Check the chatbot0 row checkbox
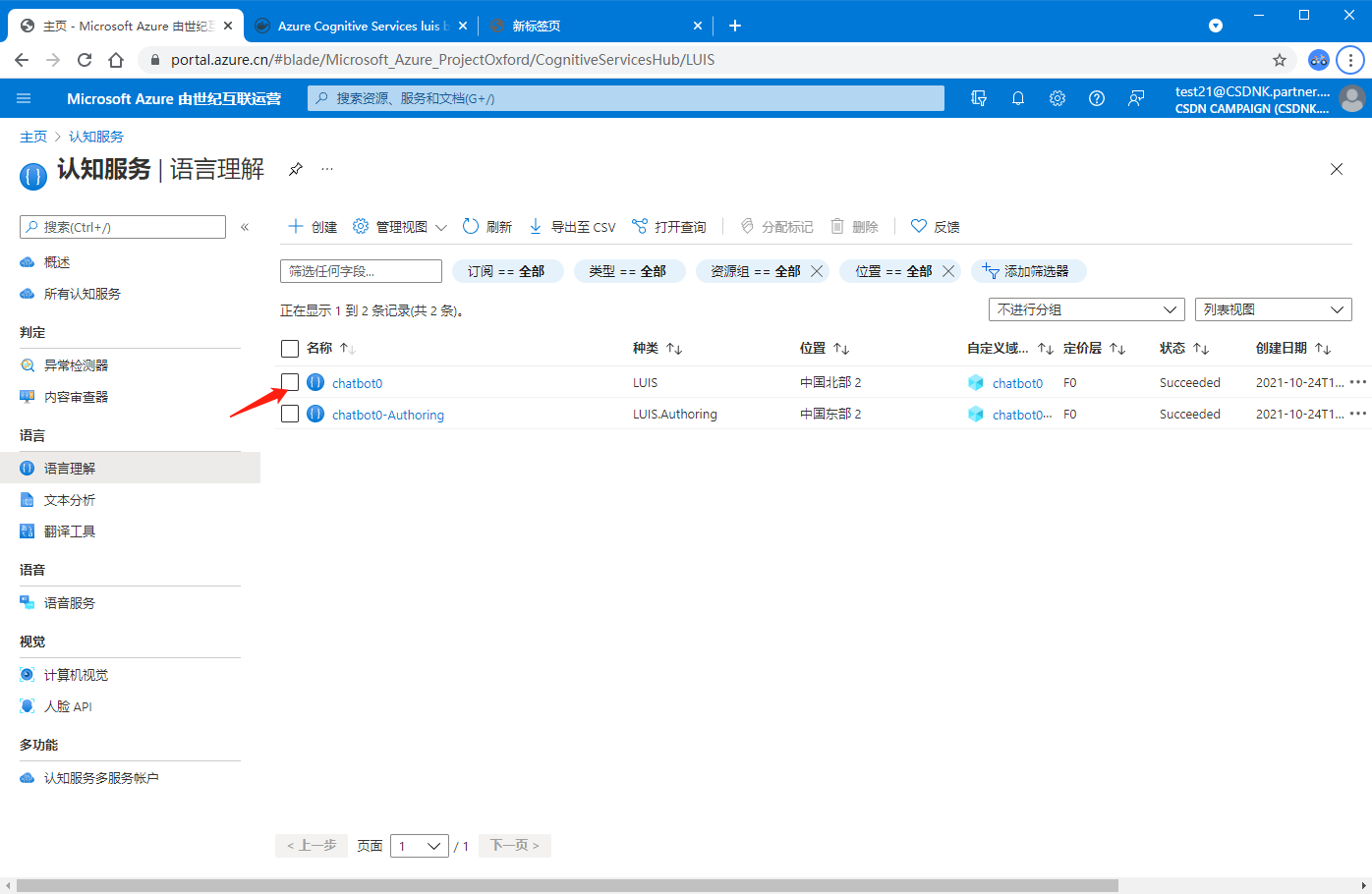 290,382
